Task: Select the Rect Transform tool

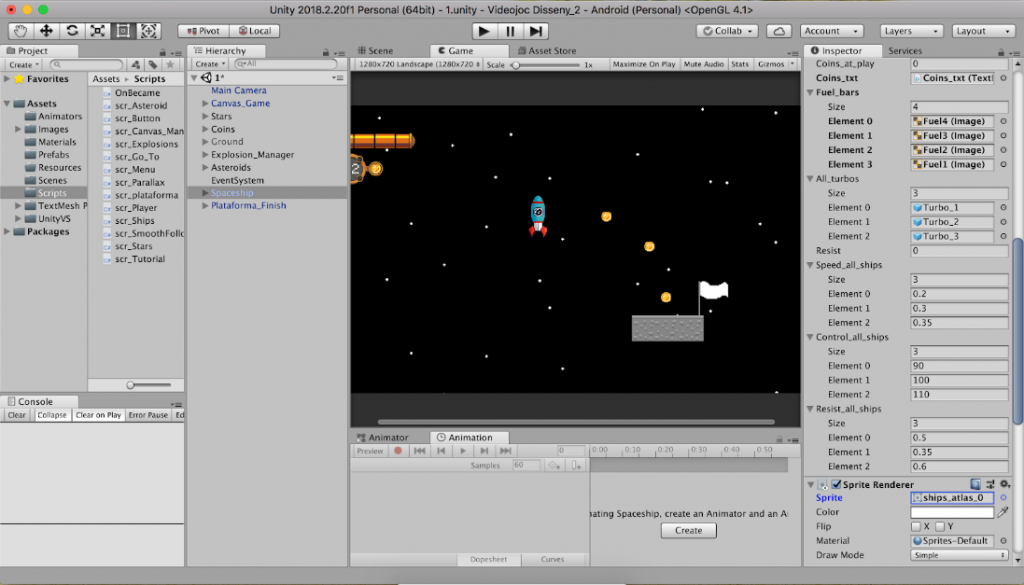Action: point(123,31)
